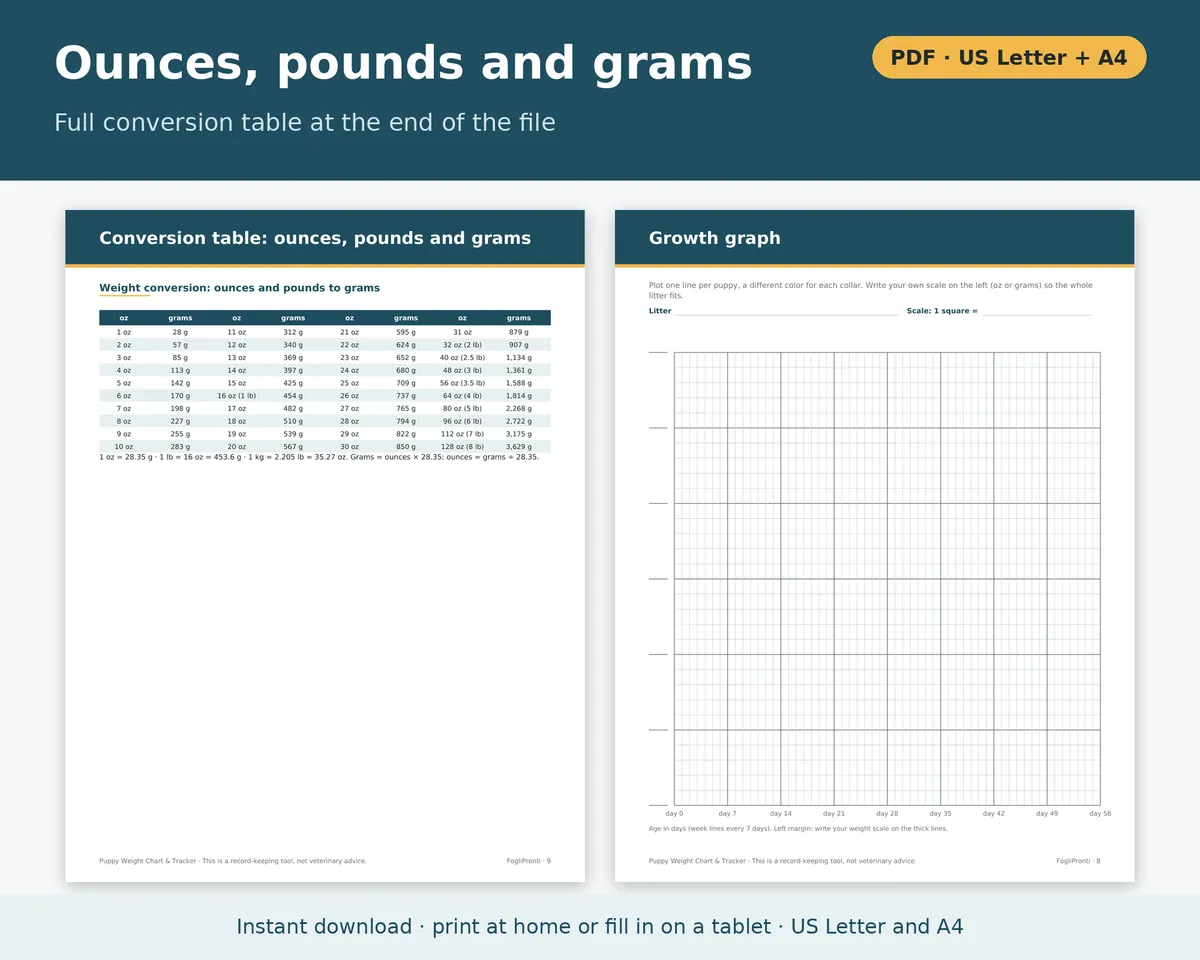
Task: Click the "Weight conversion: ounces and pounds to grams" subheading
Action: tap(239, 288)
